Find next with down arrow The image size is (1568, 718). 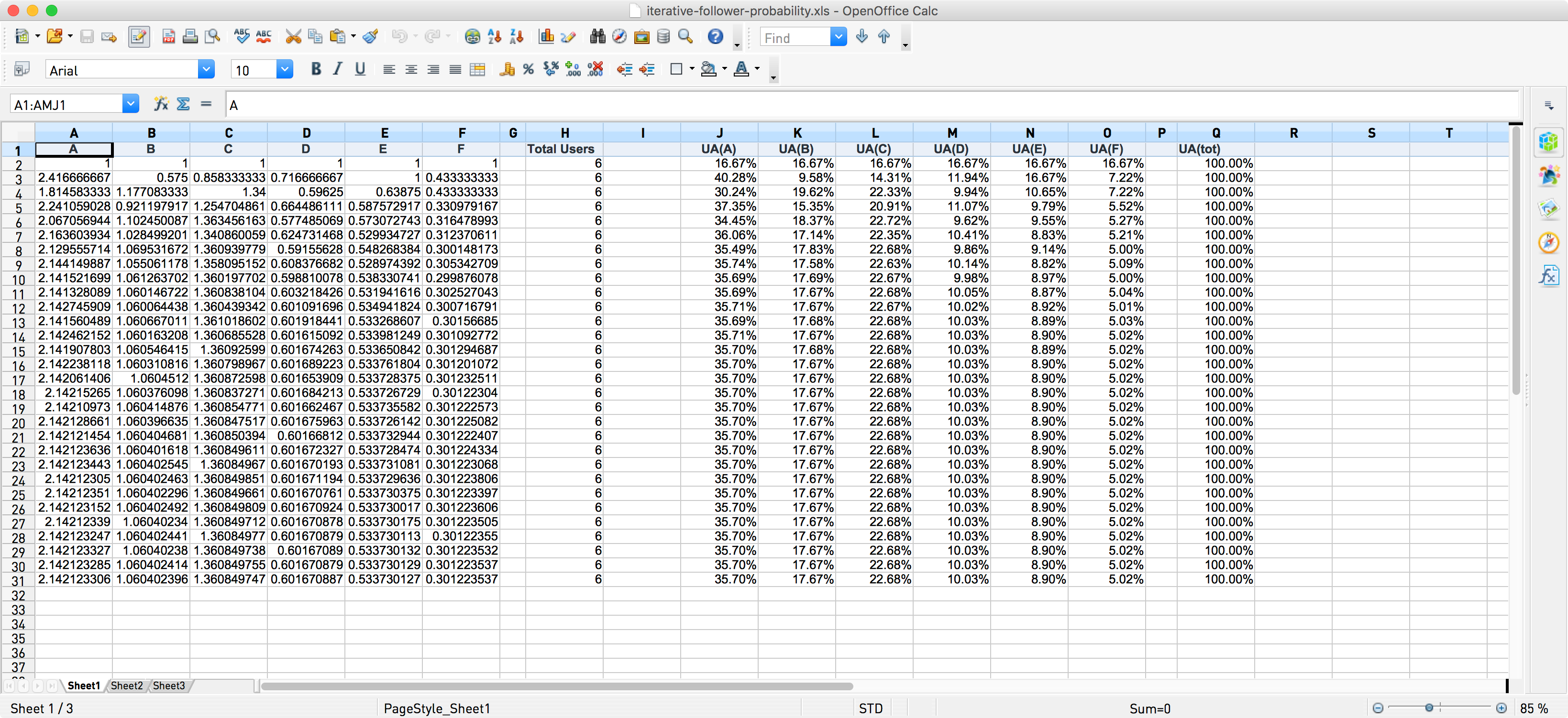click(x=862, y=37)
